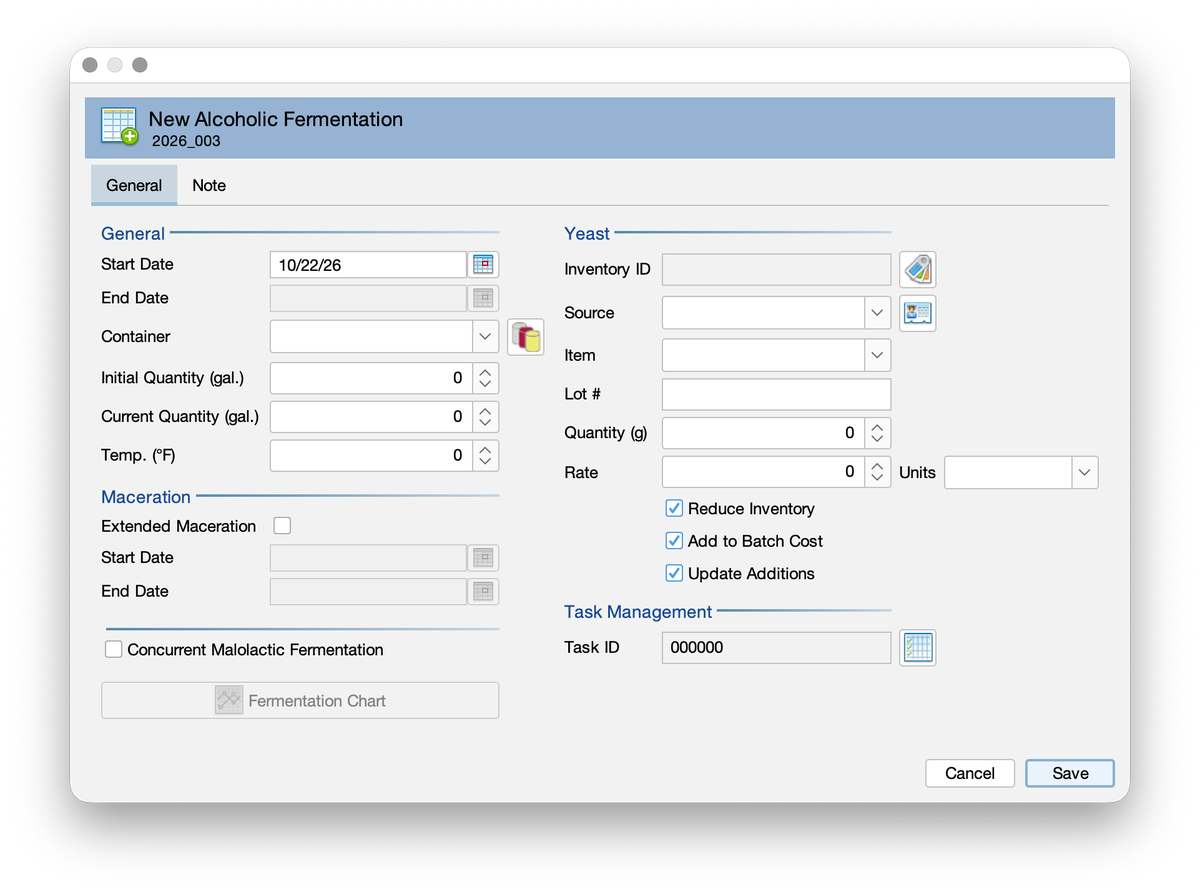Adjust the Temp. (°F) stepper
Viewport: 1200px width, 895px height.
tap(485, 456)
